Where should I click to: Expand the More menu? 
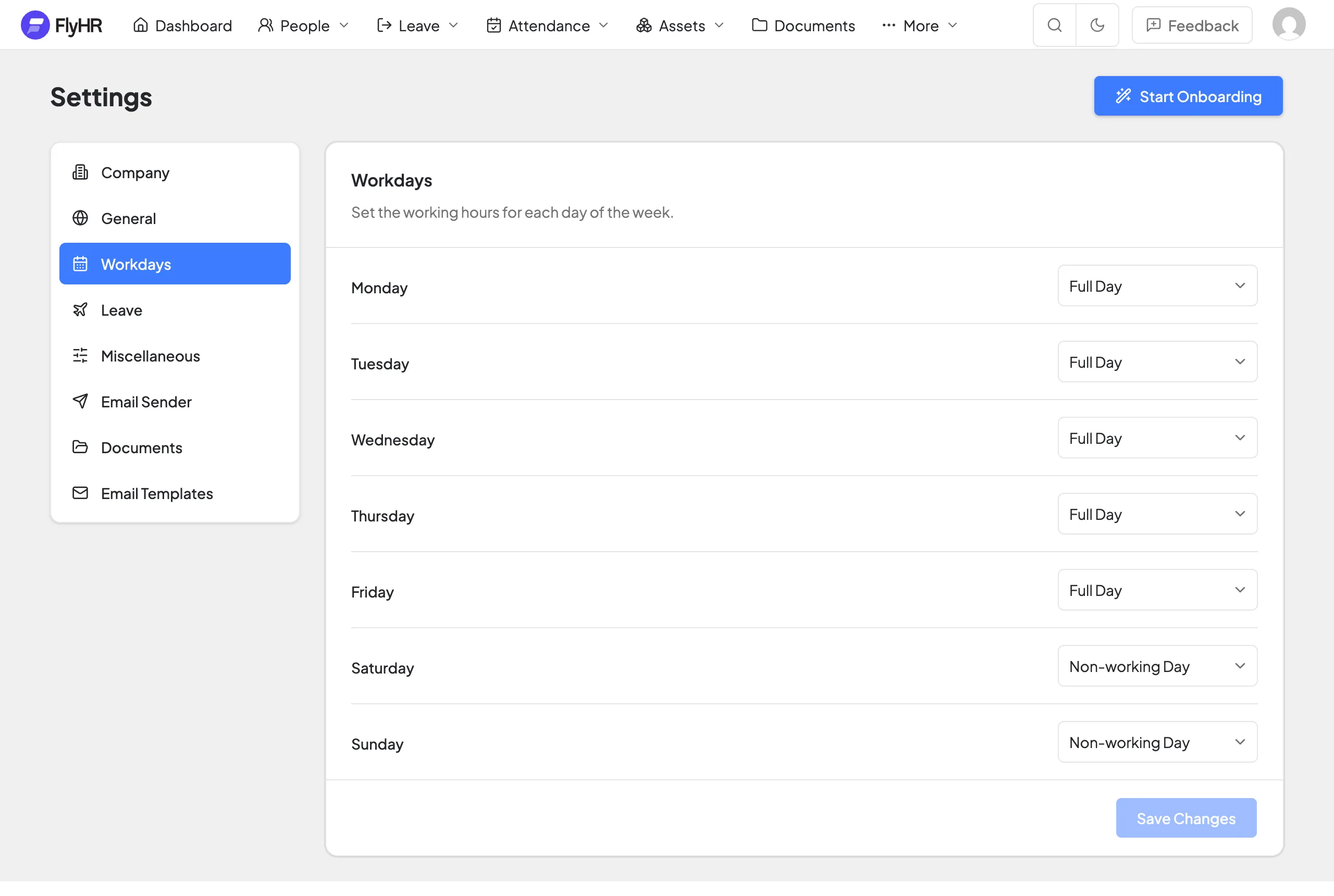tap(919, 25)
